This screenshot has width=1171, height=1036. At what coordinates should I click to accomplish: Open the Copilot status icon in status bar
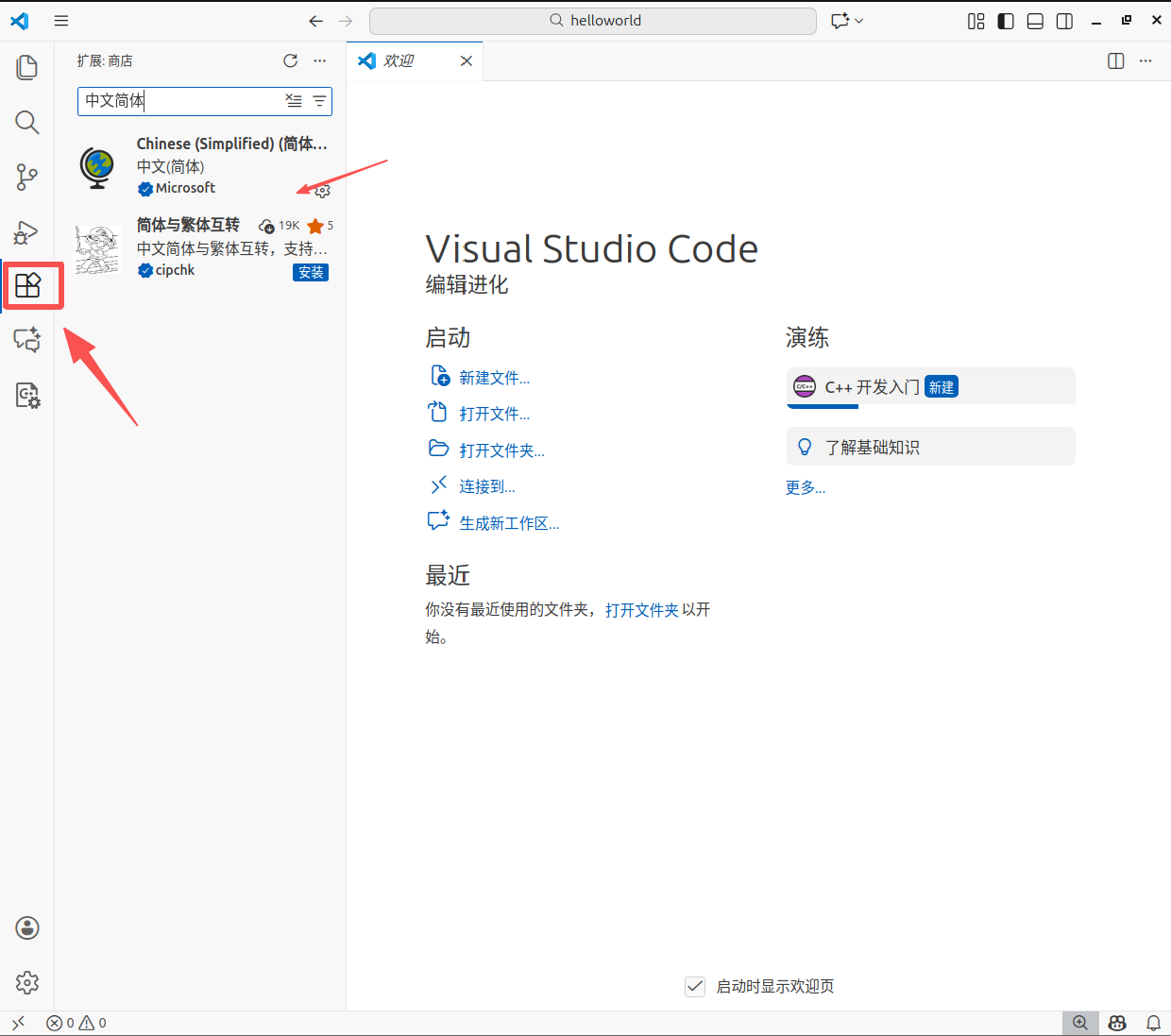pos(1117,1023)
